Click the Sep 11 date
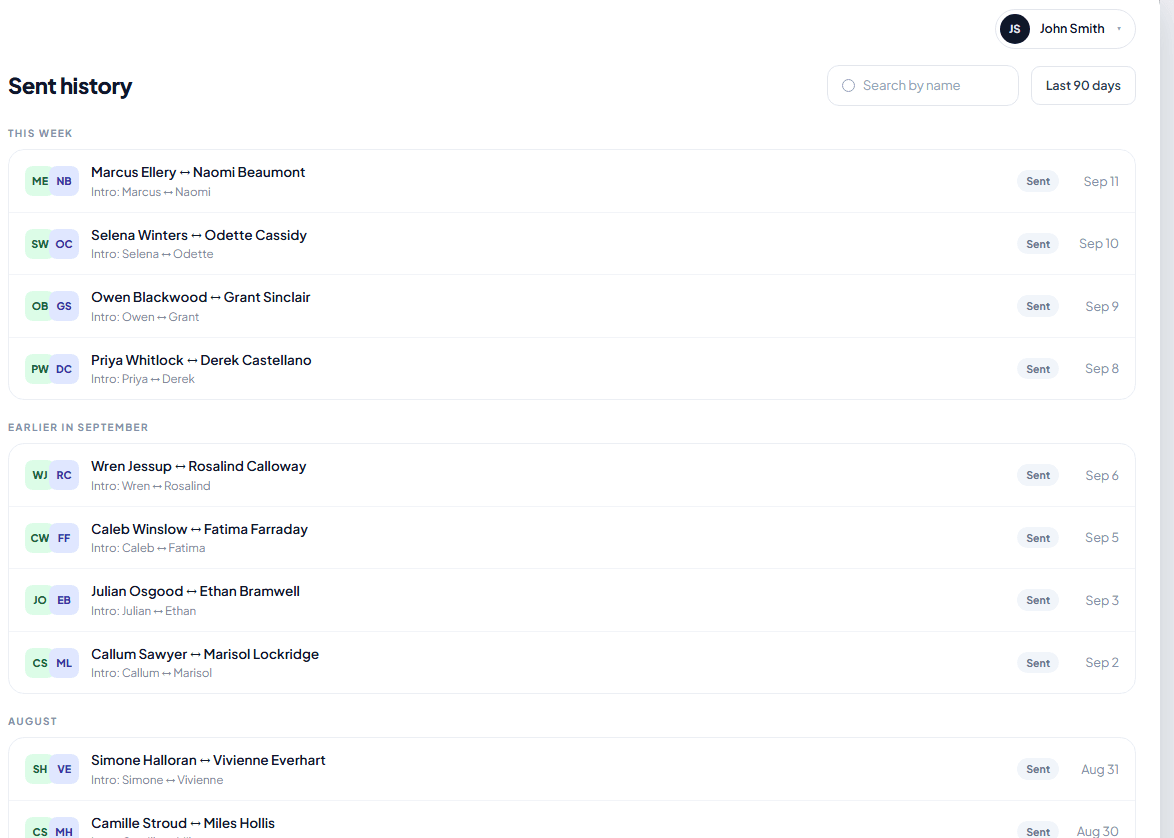This screenshot has width=1174, height=838. tap(1101, 181)
